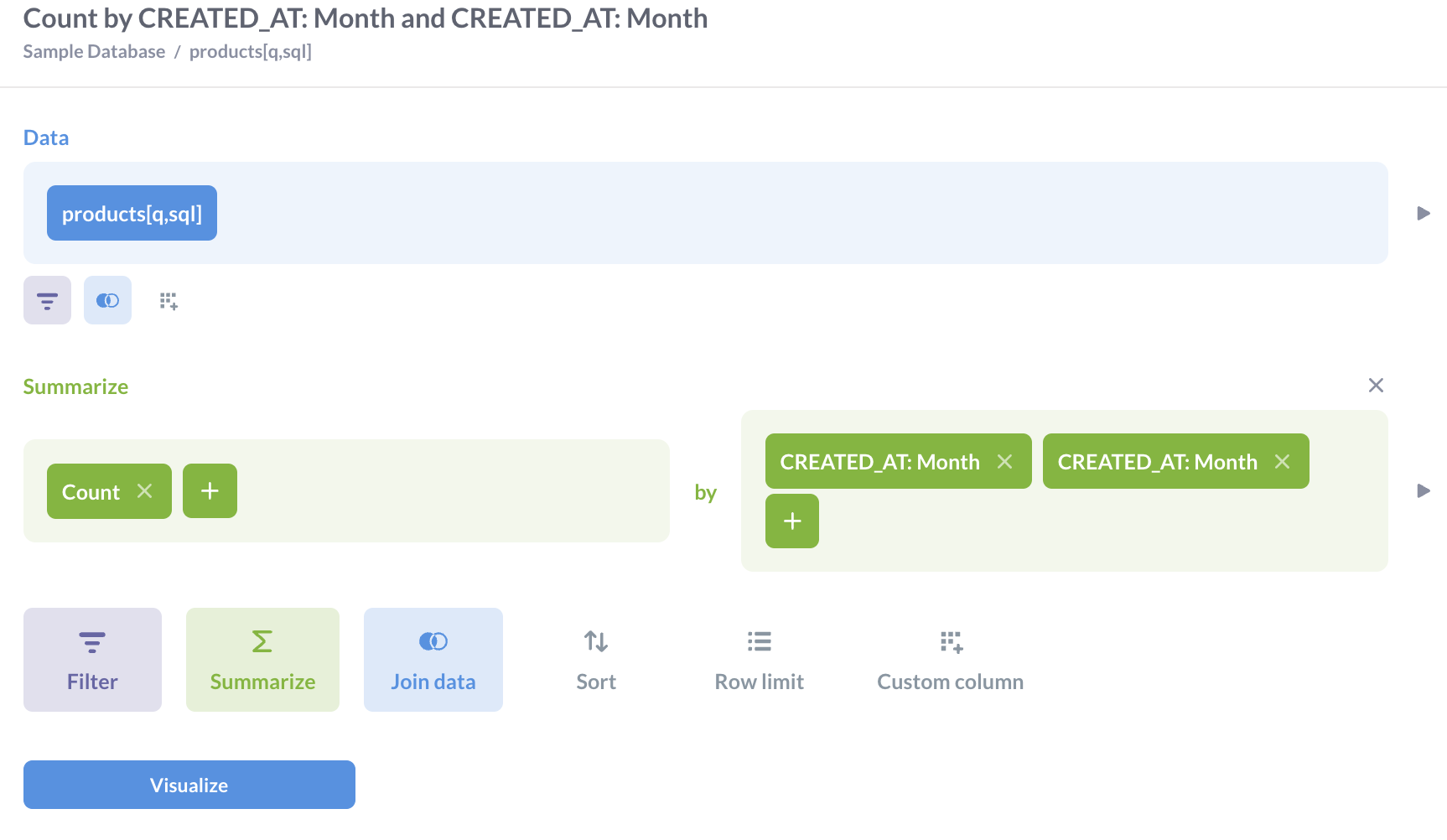Select the Filter funnel icon in bottom toolbar
The image size is (1447, 840).
tap(91, 640)
